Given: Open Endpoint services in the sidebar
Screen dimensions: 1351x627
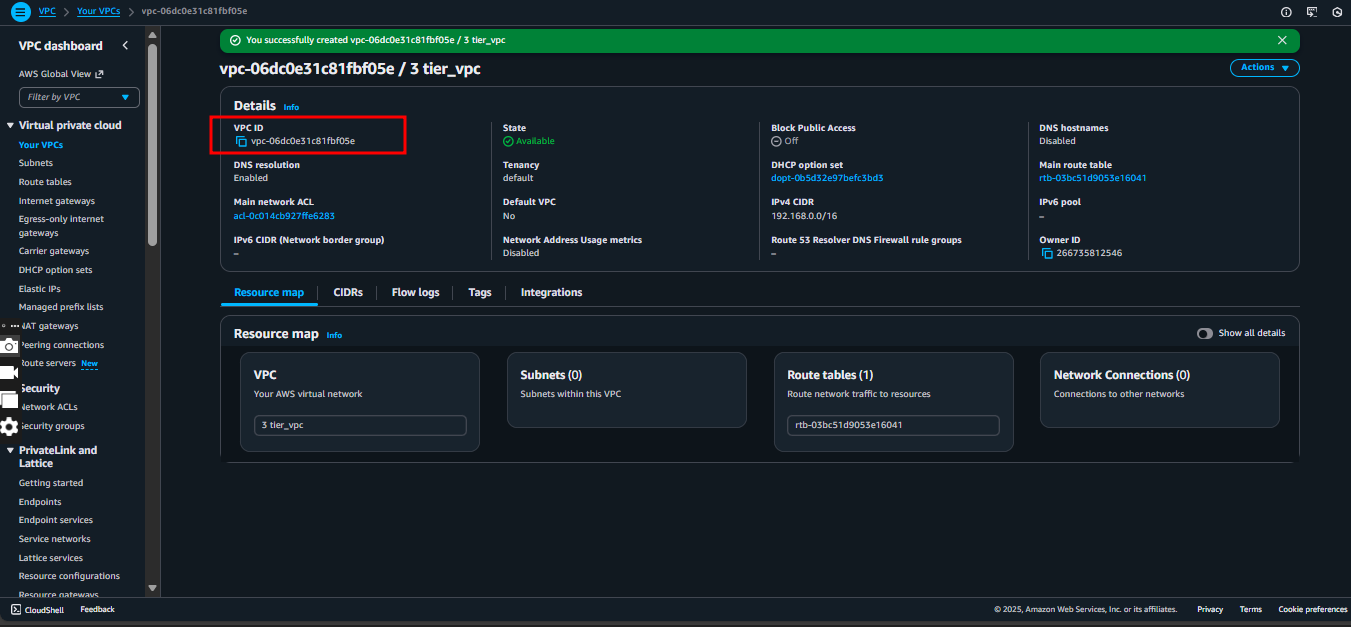Looking at the screenshot, I should coord(56,520).
